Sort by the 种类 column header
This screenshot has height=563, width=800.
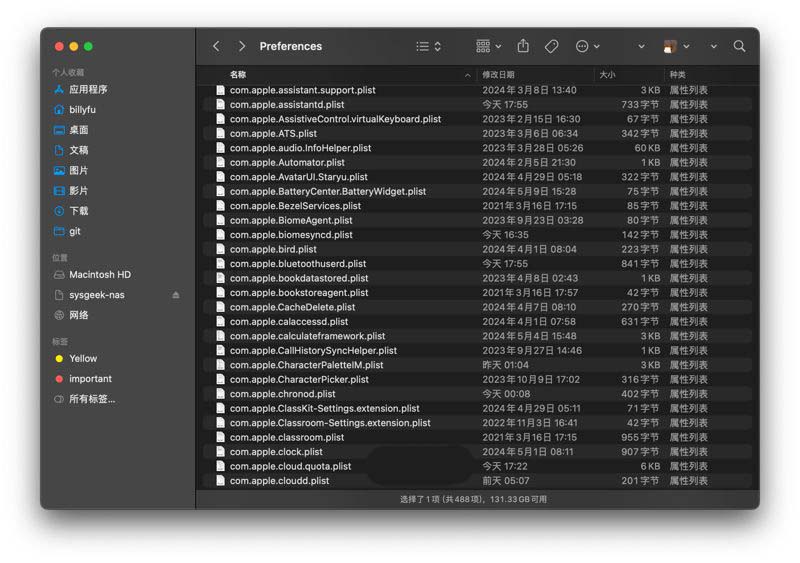tap(678, 75)
